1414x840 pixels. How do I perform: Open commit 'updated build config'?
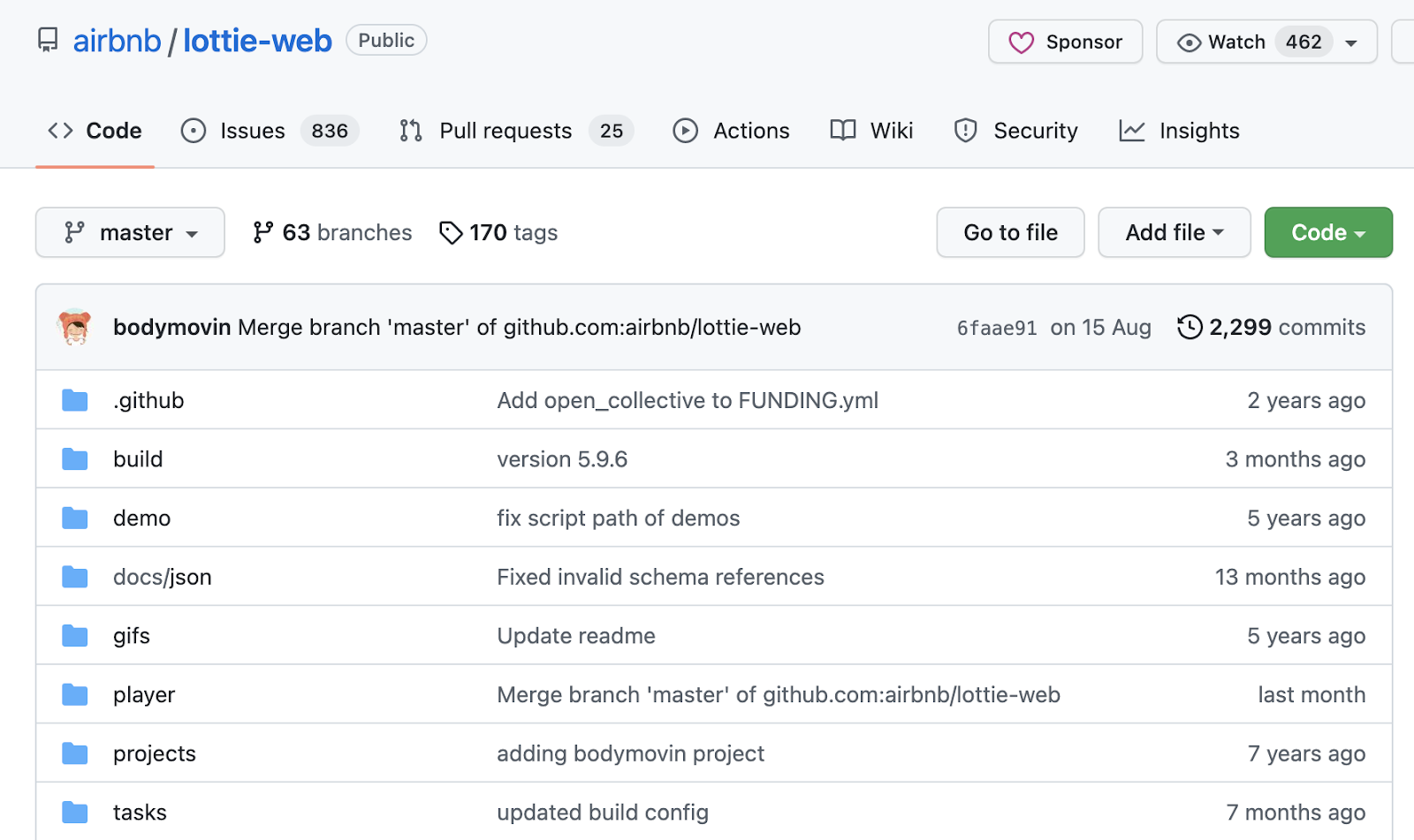(603, 813)
